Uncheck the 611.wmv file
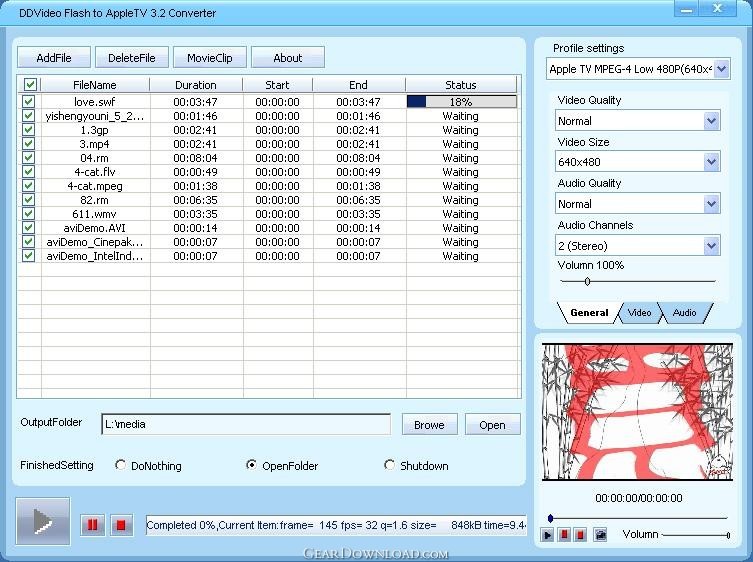Image resolution: width=753 pixels, height=562 pixels. [28, 213]
